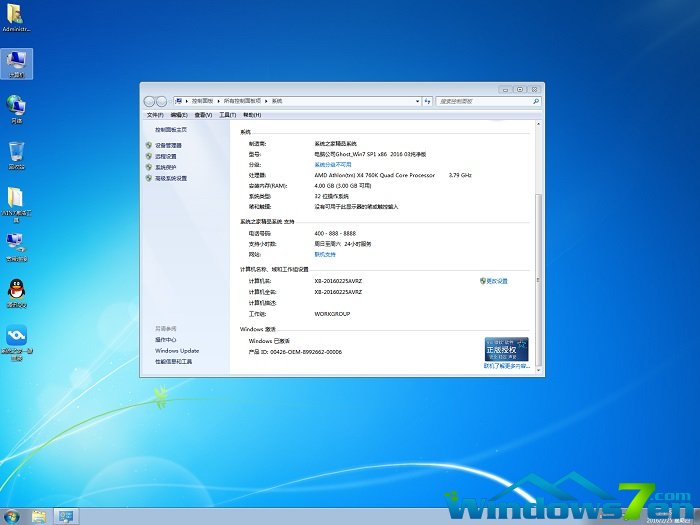The image size is (700, 525).
Task: Open Windows Update link in sidebar
Action: [x=177, y=351]
